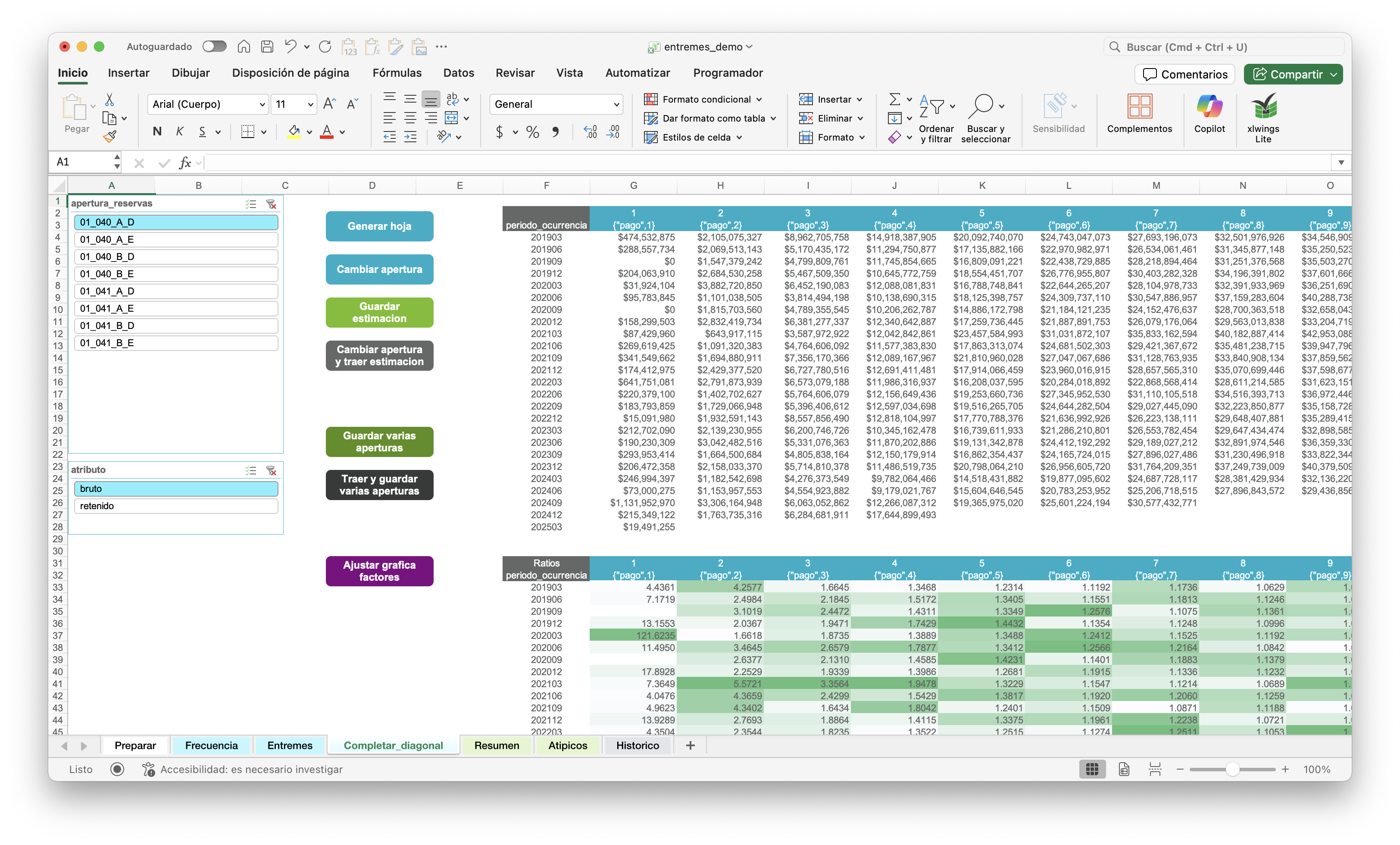Expand Dar formato como tabla menu
The height and width of the screenshot is (845, 1400).
point(709,118)
